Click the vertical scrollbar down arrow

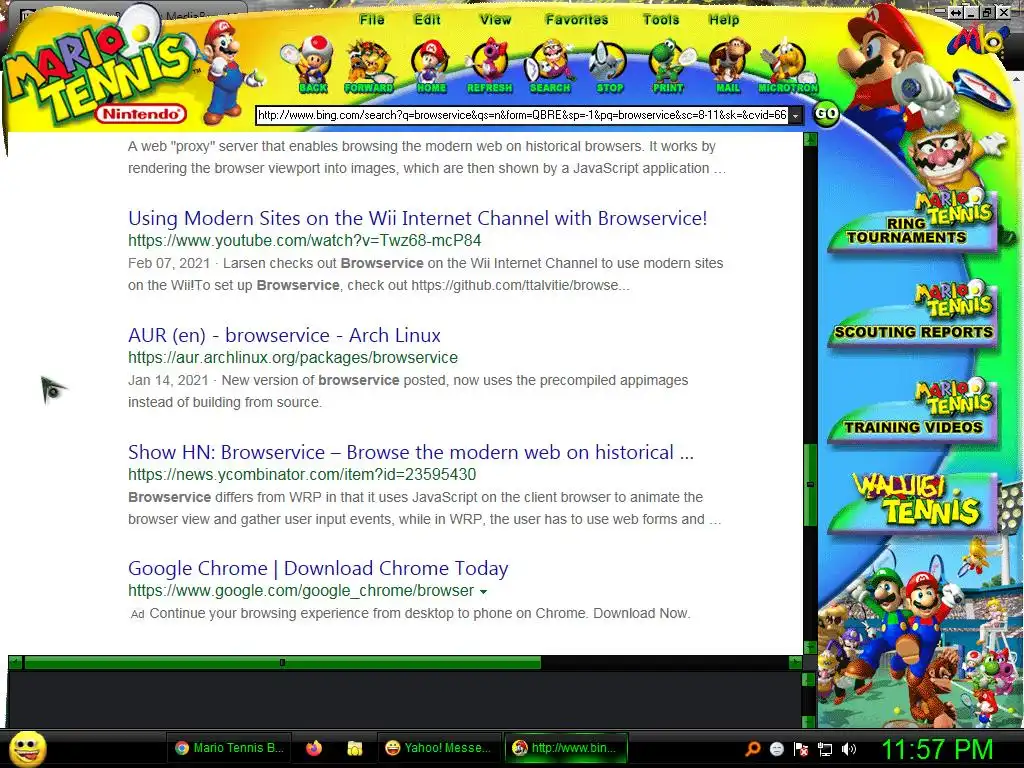(x=810, y=647)
